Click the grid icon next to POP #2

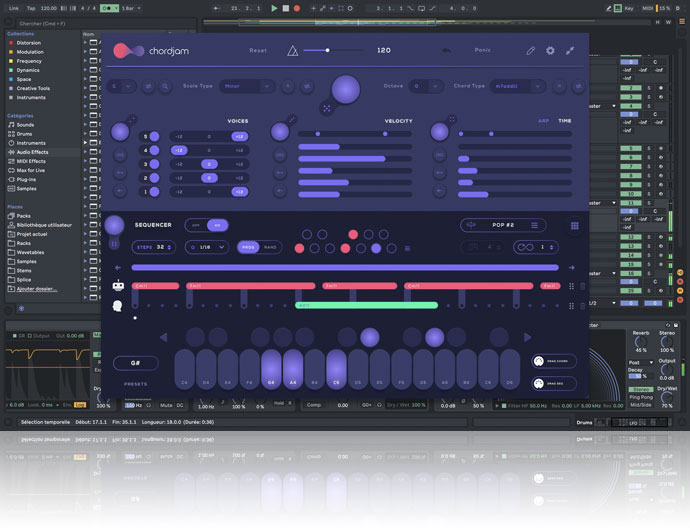pyautogui.click(x=575, y=226)
